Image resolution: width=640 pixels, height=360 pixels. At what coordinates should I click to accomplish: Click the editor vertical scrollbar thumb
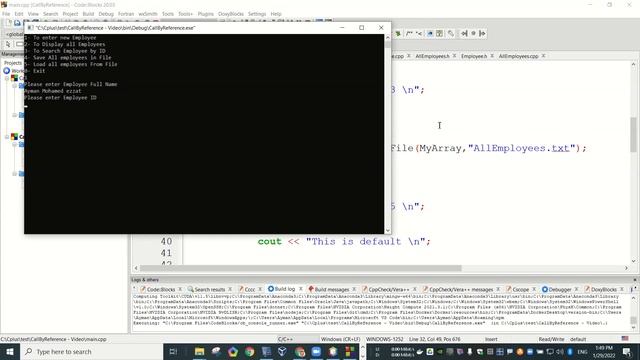click(x=633, y=134)
